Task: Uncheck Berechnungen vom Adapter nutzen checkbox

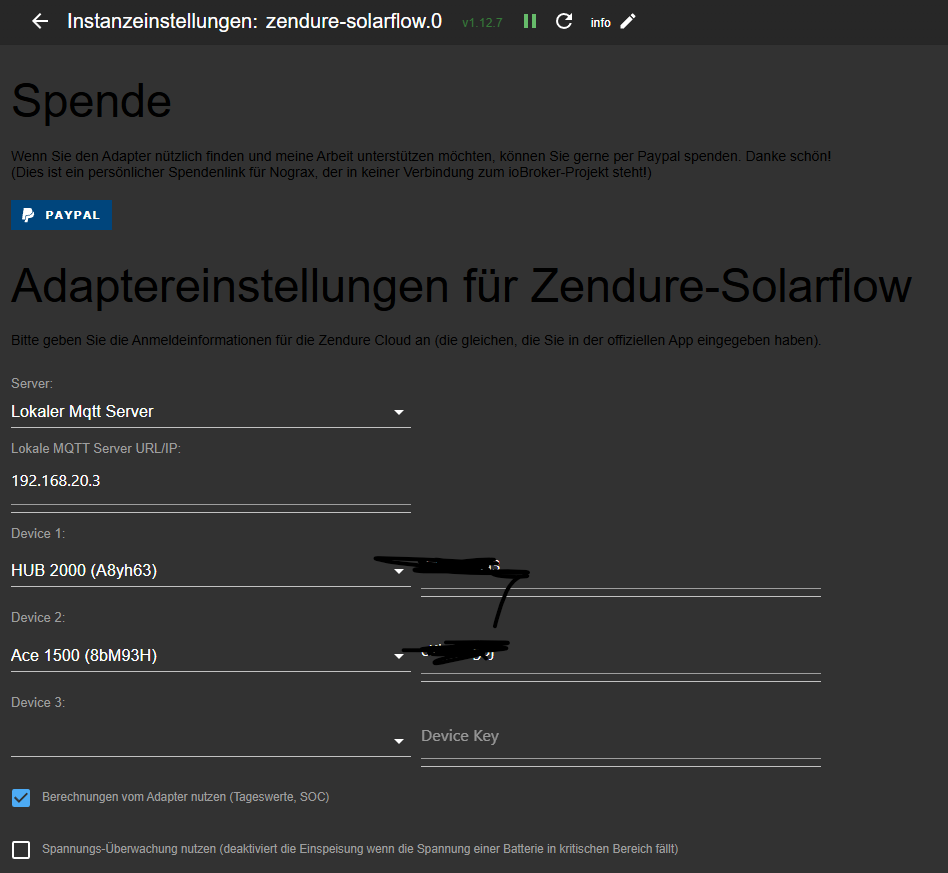Action: click(21, 798)
